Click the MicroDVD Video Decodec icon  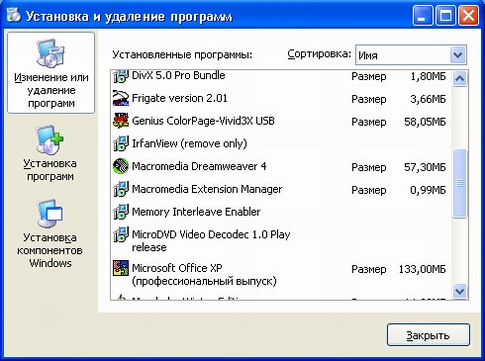point(121,234)
